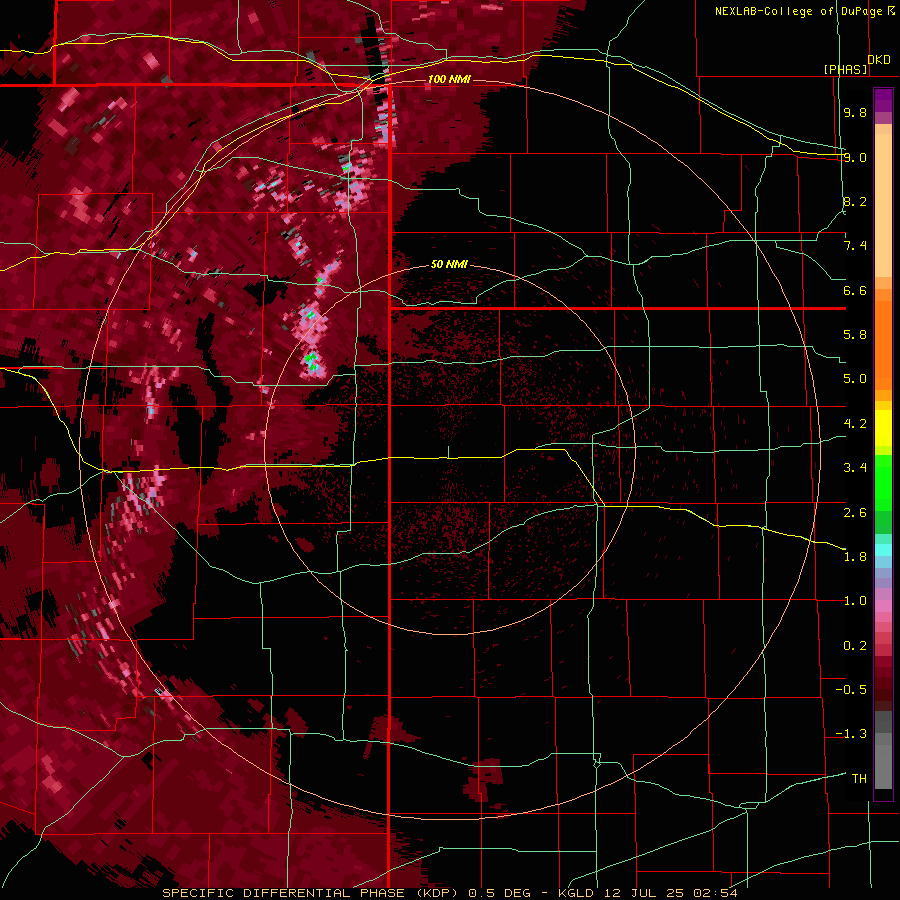
Task: Click the purple segment of the color bar
Action: (883, 100)
